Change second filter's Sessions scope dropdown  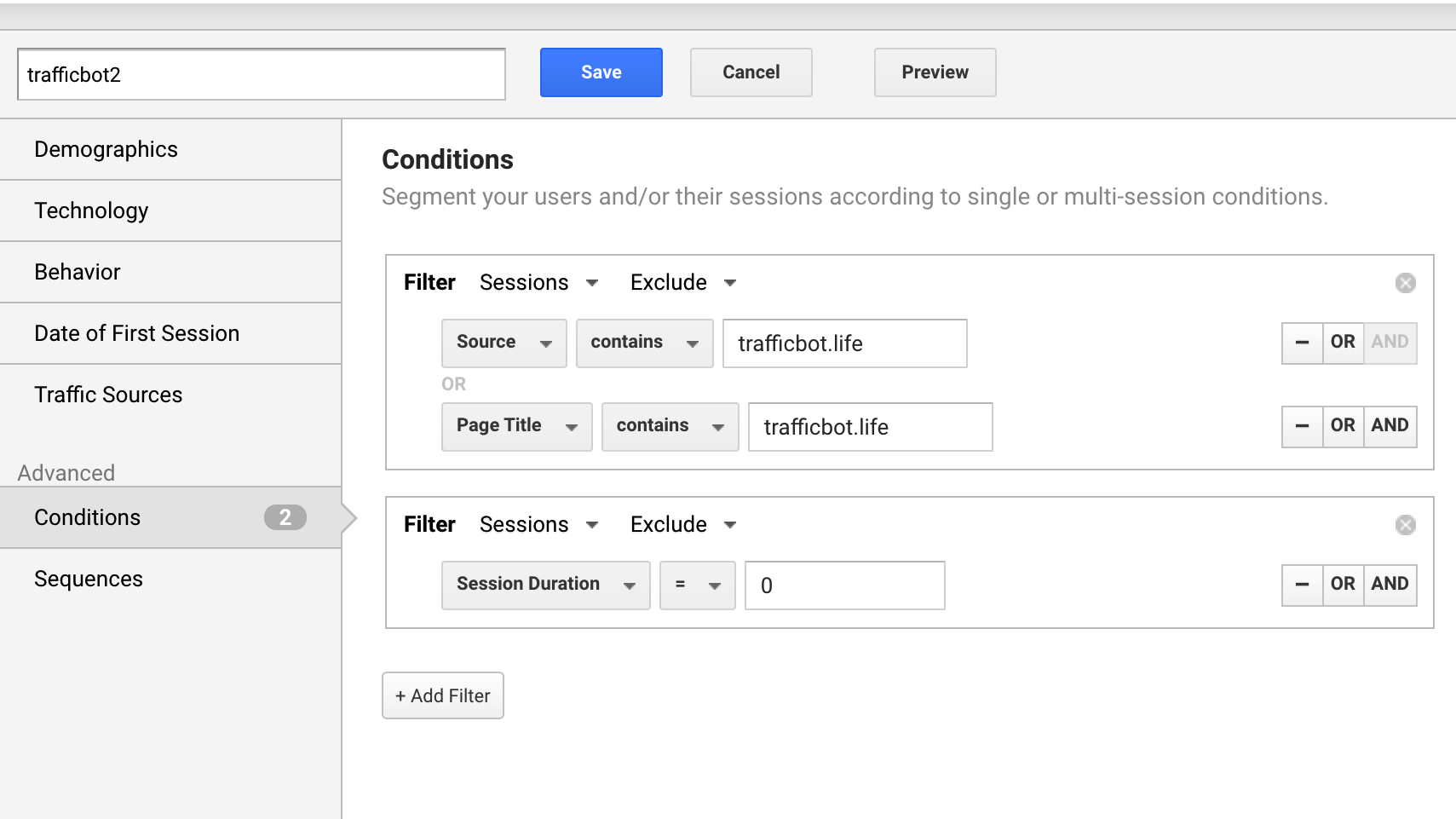coord(538,525)
